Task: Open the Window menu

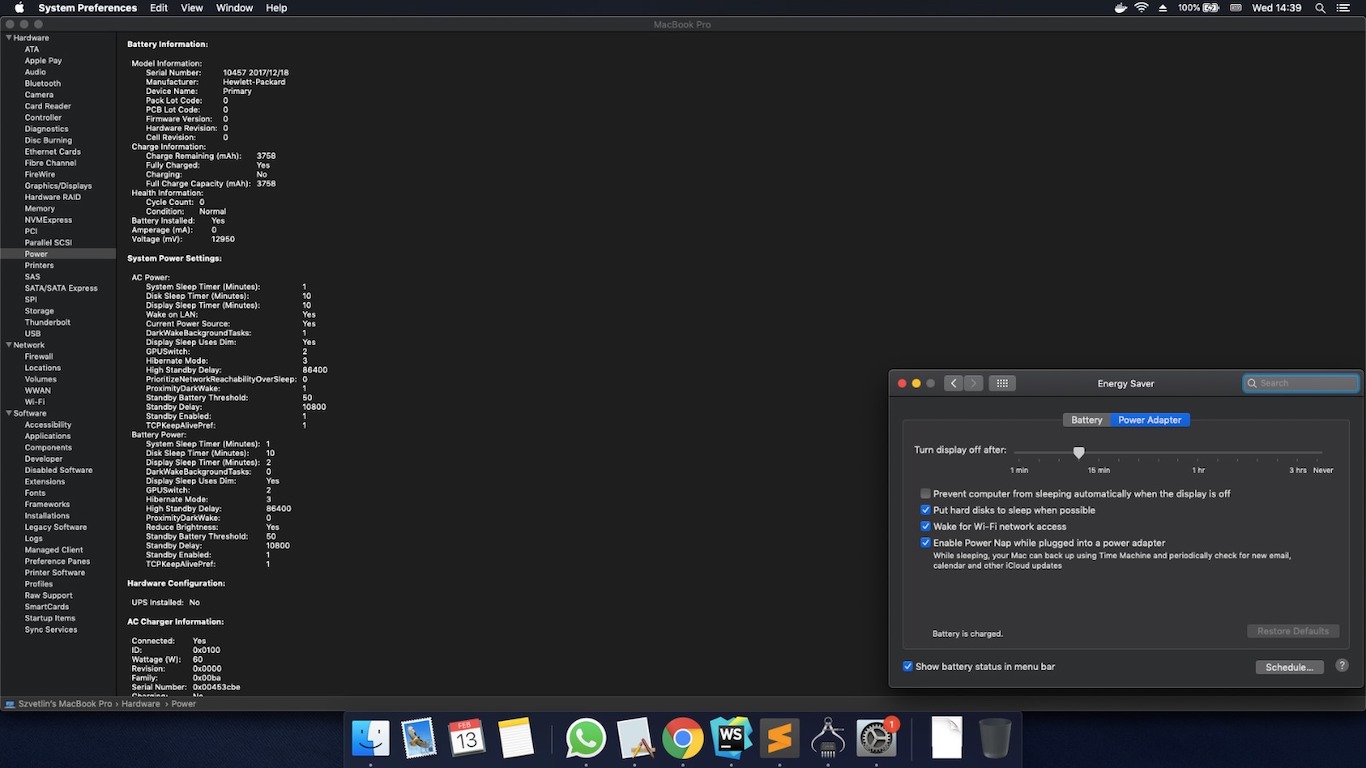Action: pyautogui.click(x=234, y=8)
